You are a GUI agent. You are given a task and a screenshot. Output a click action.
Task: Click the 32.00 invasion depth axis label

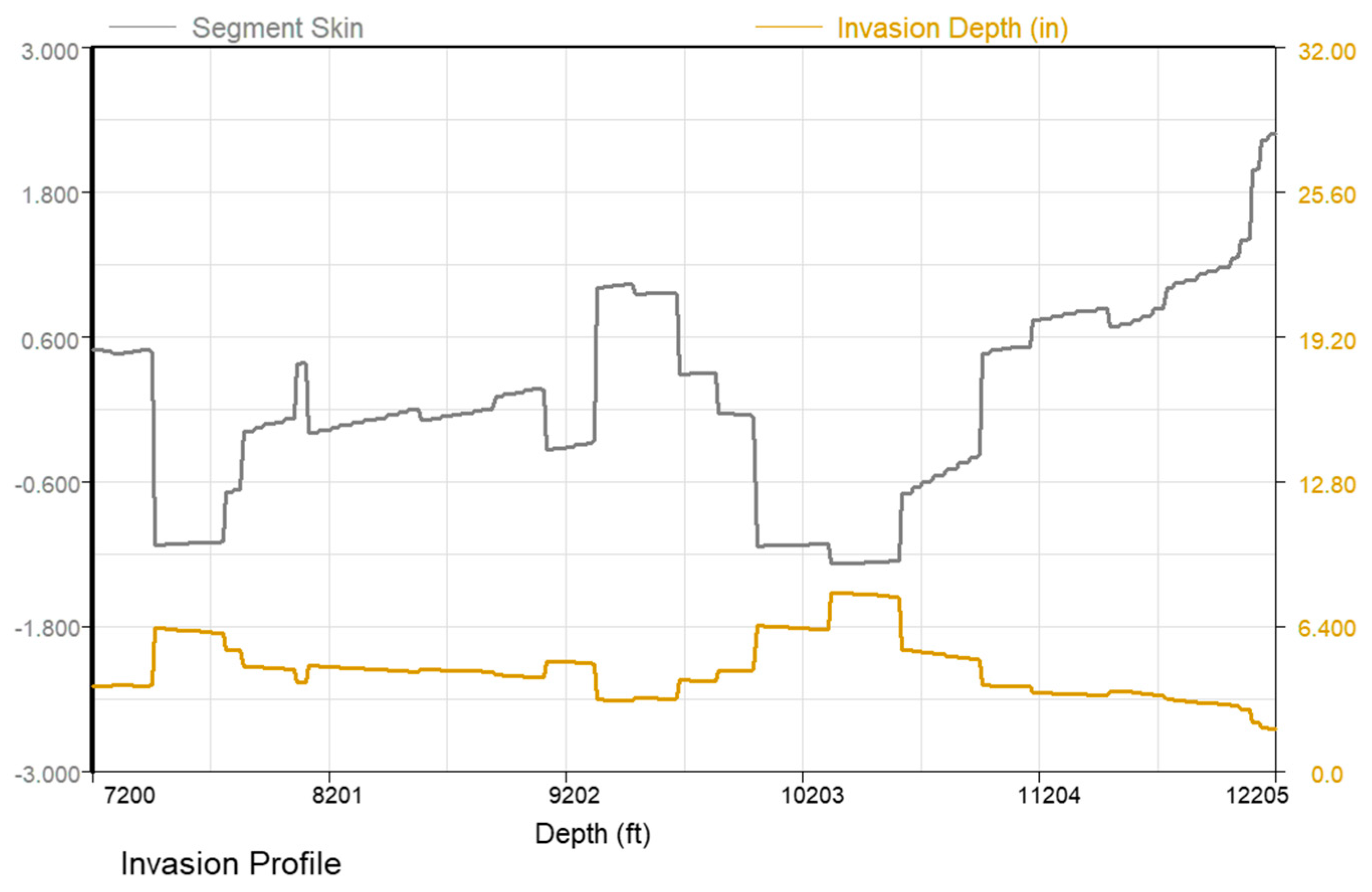point(1326,51)
